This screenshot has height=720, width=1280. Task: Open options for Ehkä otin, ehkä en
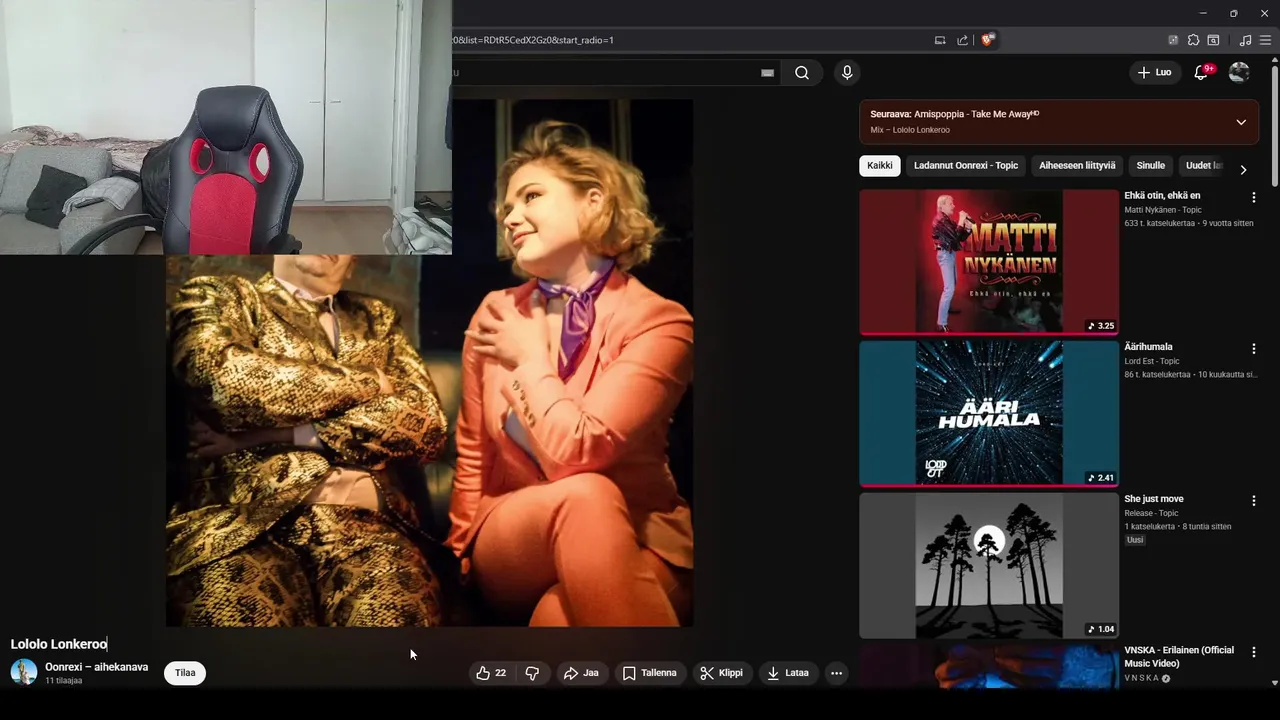[1253, 198]
